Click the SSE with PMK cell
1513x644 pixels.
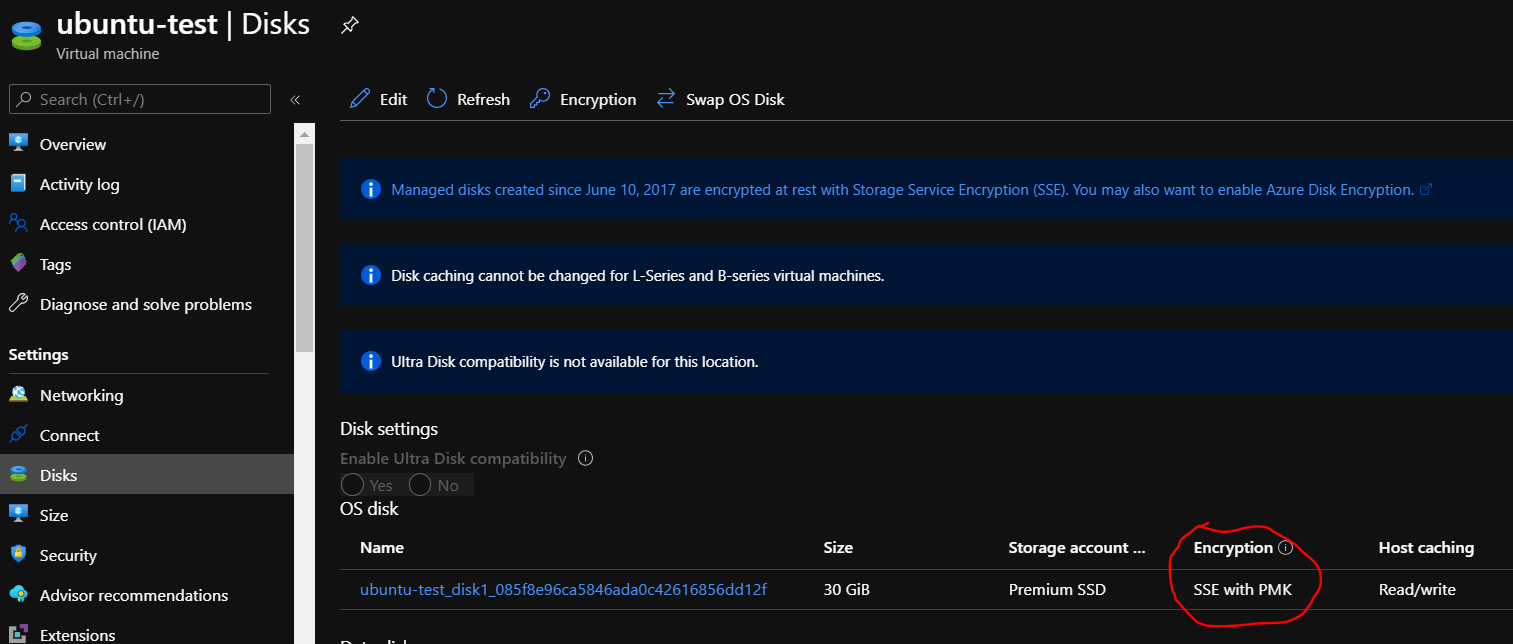[1243, 589]
